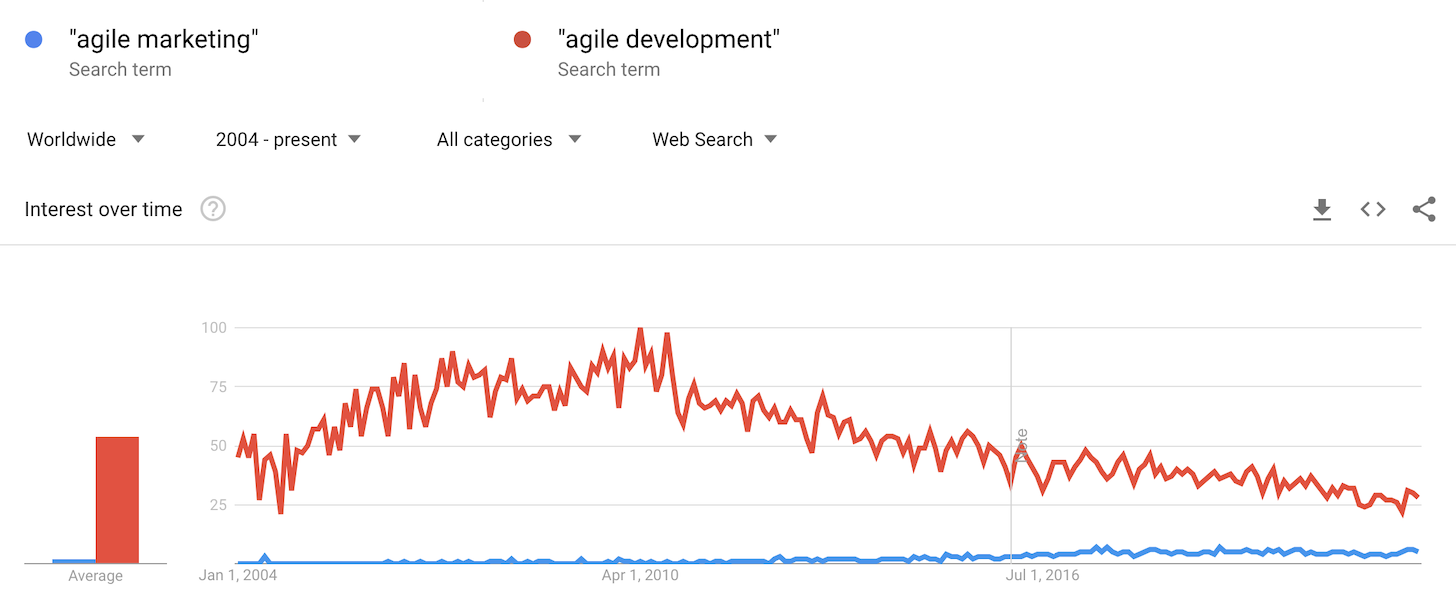Edit the "agile marketing" search term
The image size is (1456, 600).
164,40
